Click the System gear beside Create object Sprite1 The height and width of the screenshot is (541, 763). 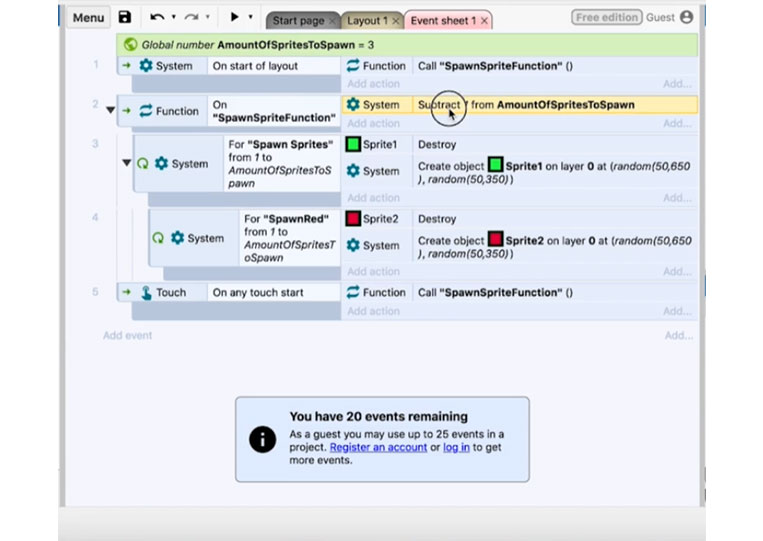point(353,171)
